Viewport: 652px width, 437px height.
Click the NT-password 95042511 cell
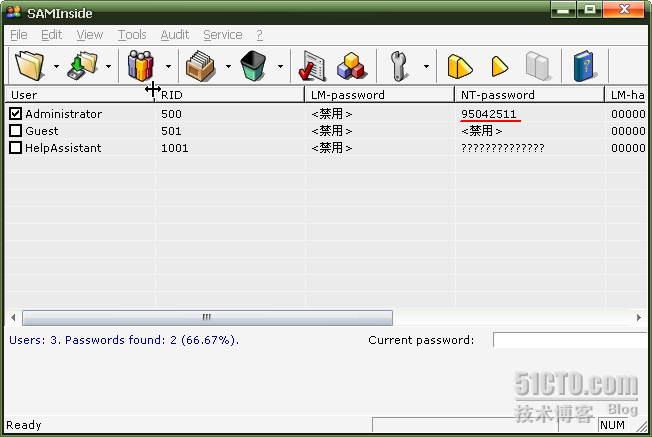coord(489,114)
